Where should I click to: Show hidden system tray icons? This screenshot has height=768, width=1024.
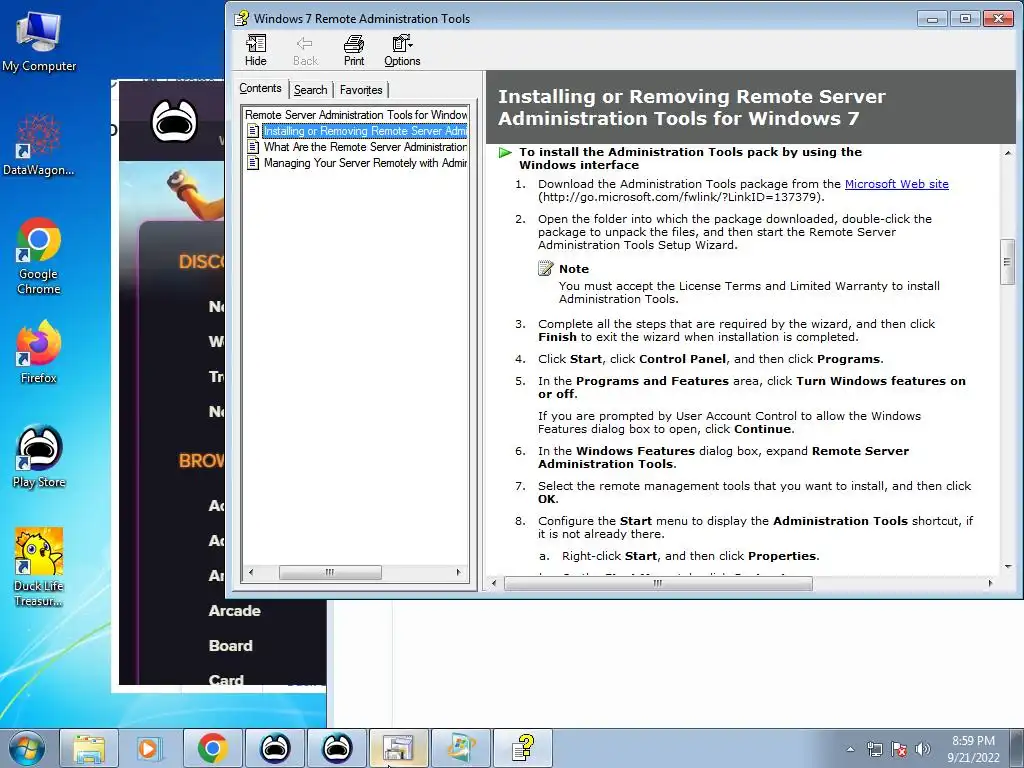[x=850, y=749]
